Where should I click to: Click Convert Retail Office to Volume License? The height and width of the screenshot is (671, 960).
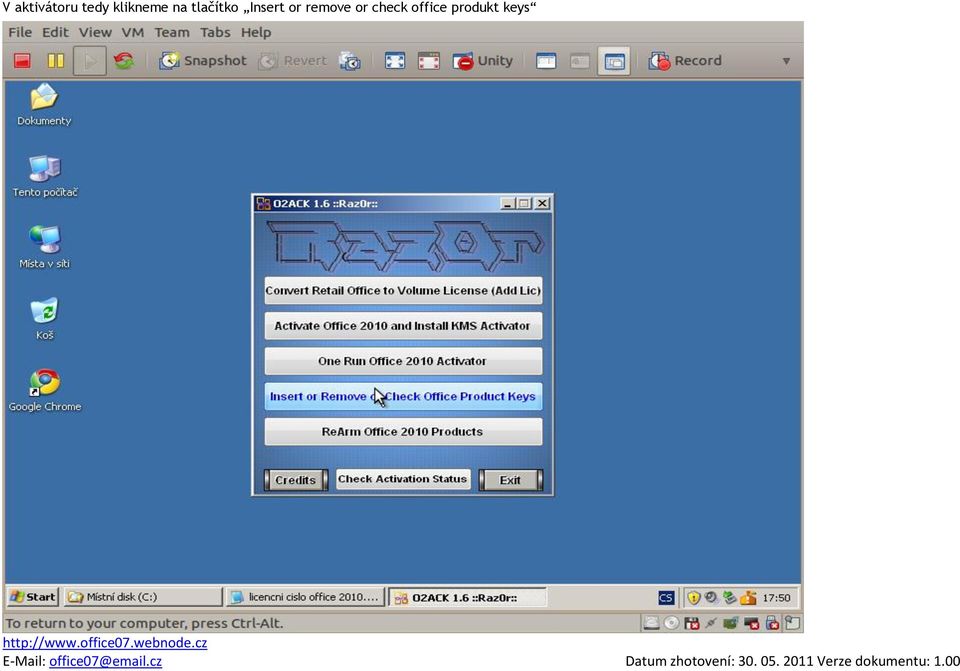[x=403, y=291]
